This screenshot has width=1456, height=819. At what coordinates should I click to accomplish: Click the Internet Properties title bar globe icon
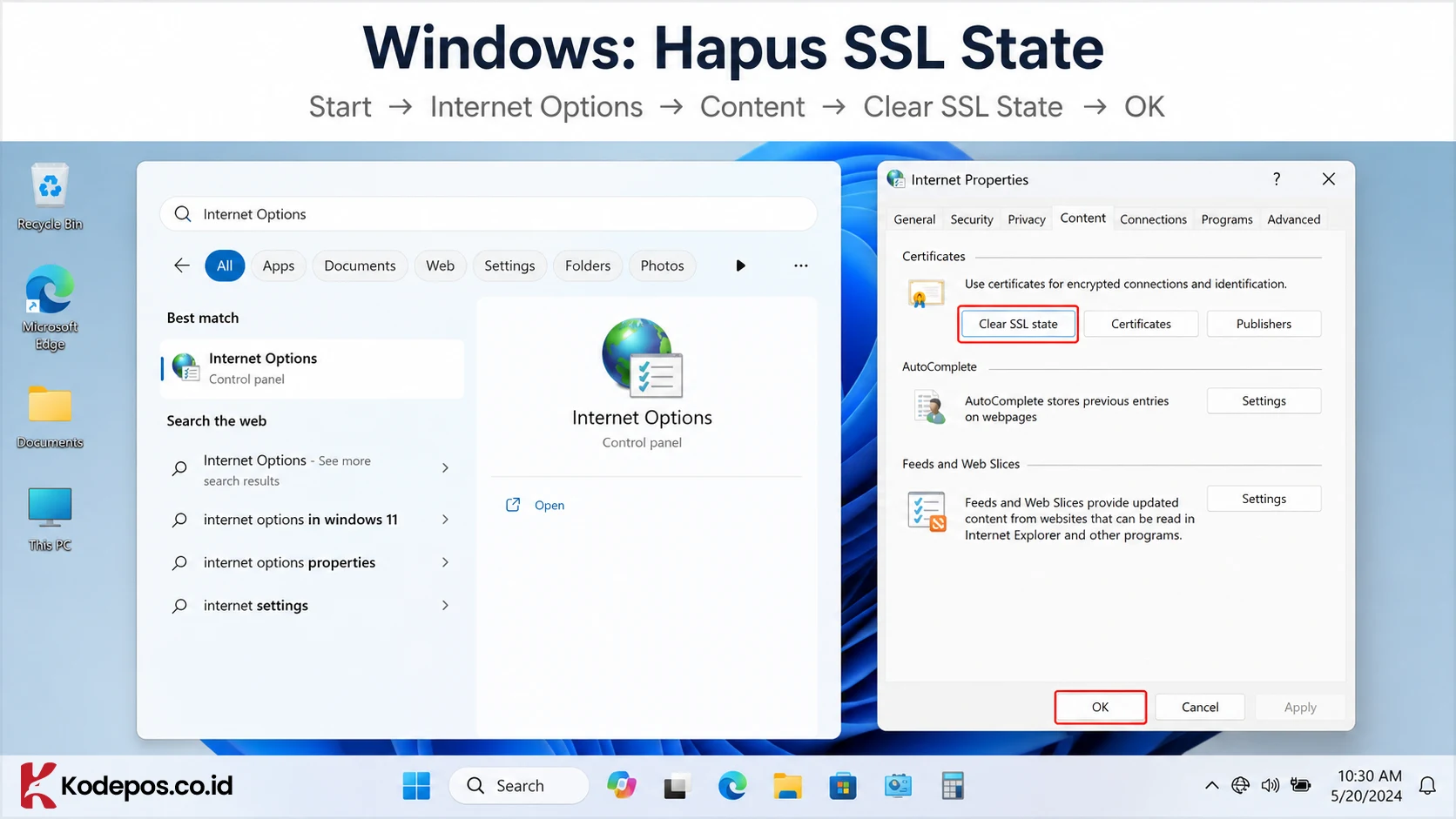[x=896, y=179]
